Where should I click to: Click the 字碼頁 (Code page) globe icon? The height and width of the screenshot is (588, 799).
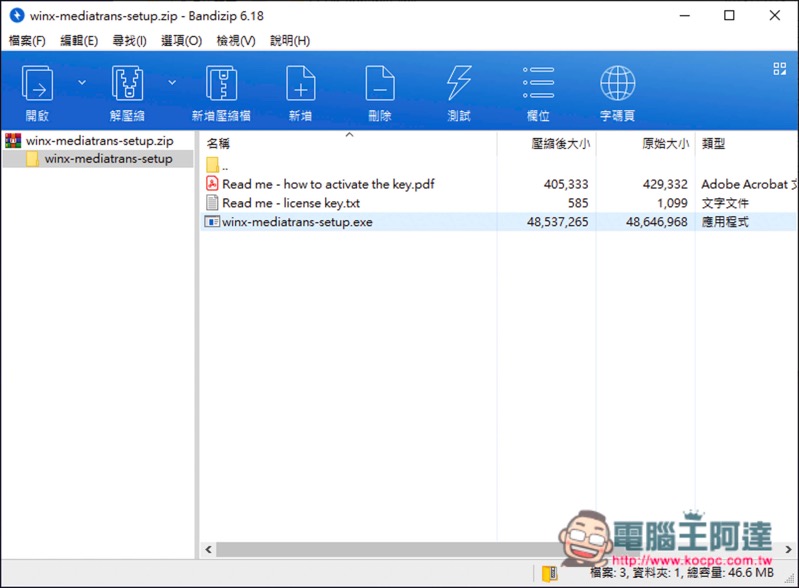pyautogui.click(x=618, y=84)
